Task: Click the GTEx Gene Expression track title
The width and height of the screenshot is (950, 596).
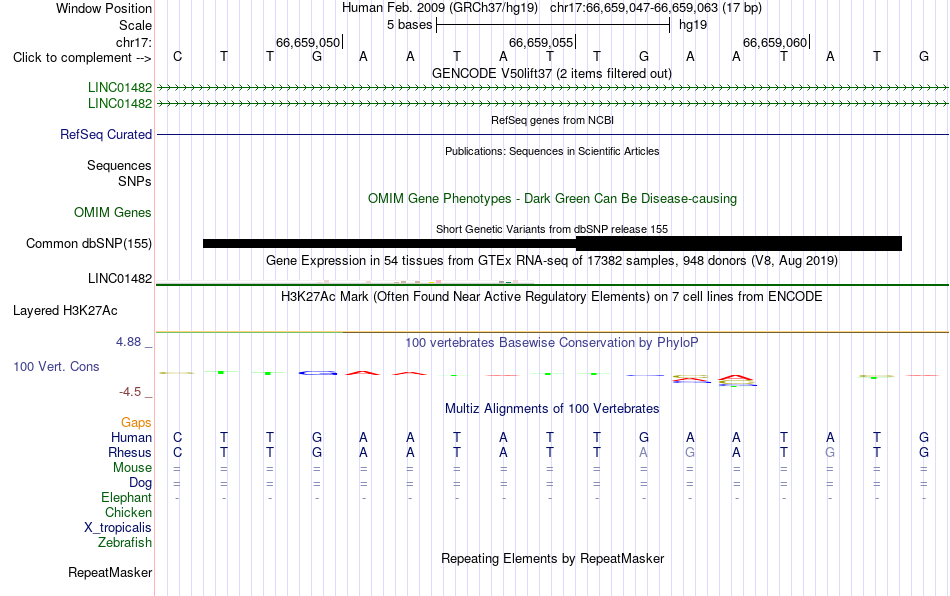Action: (552, 261)
